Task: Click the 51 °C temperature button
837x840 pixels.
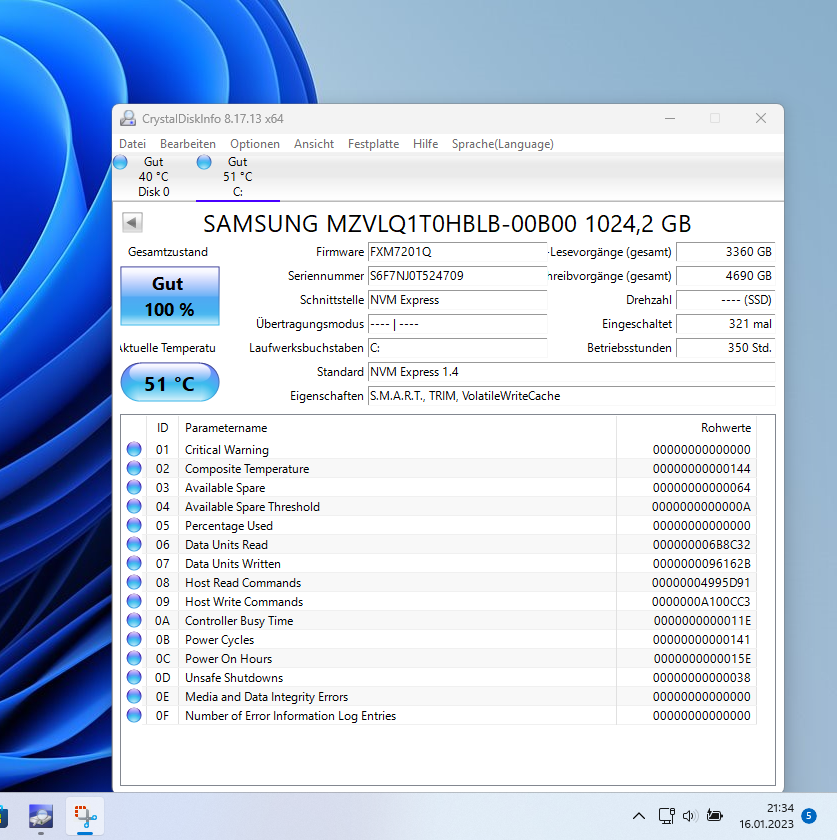Action: [169, 382]
